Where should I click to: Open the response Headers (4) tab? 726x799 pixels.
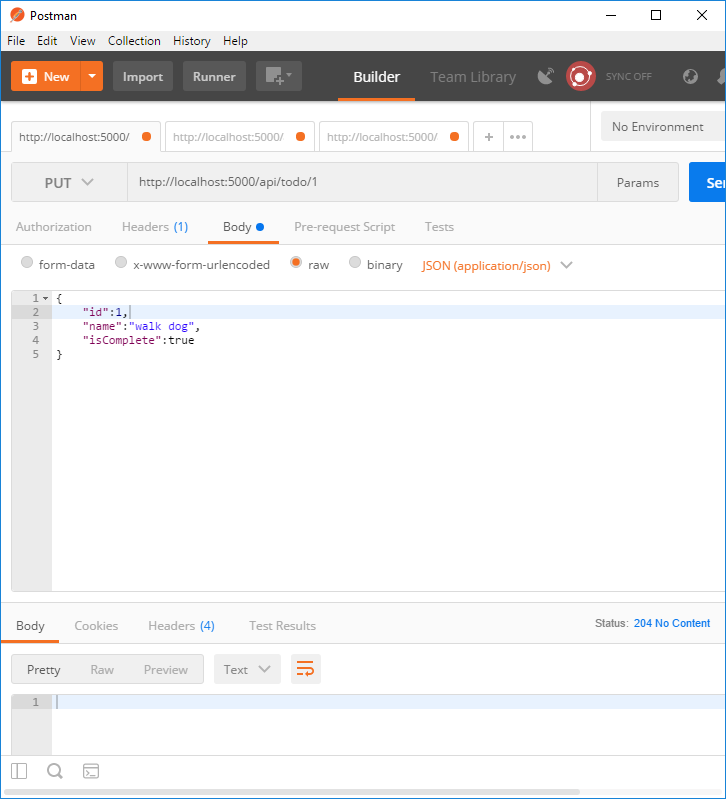(x=181, y=626)
